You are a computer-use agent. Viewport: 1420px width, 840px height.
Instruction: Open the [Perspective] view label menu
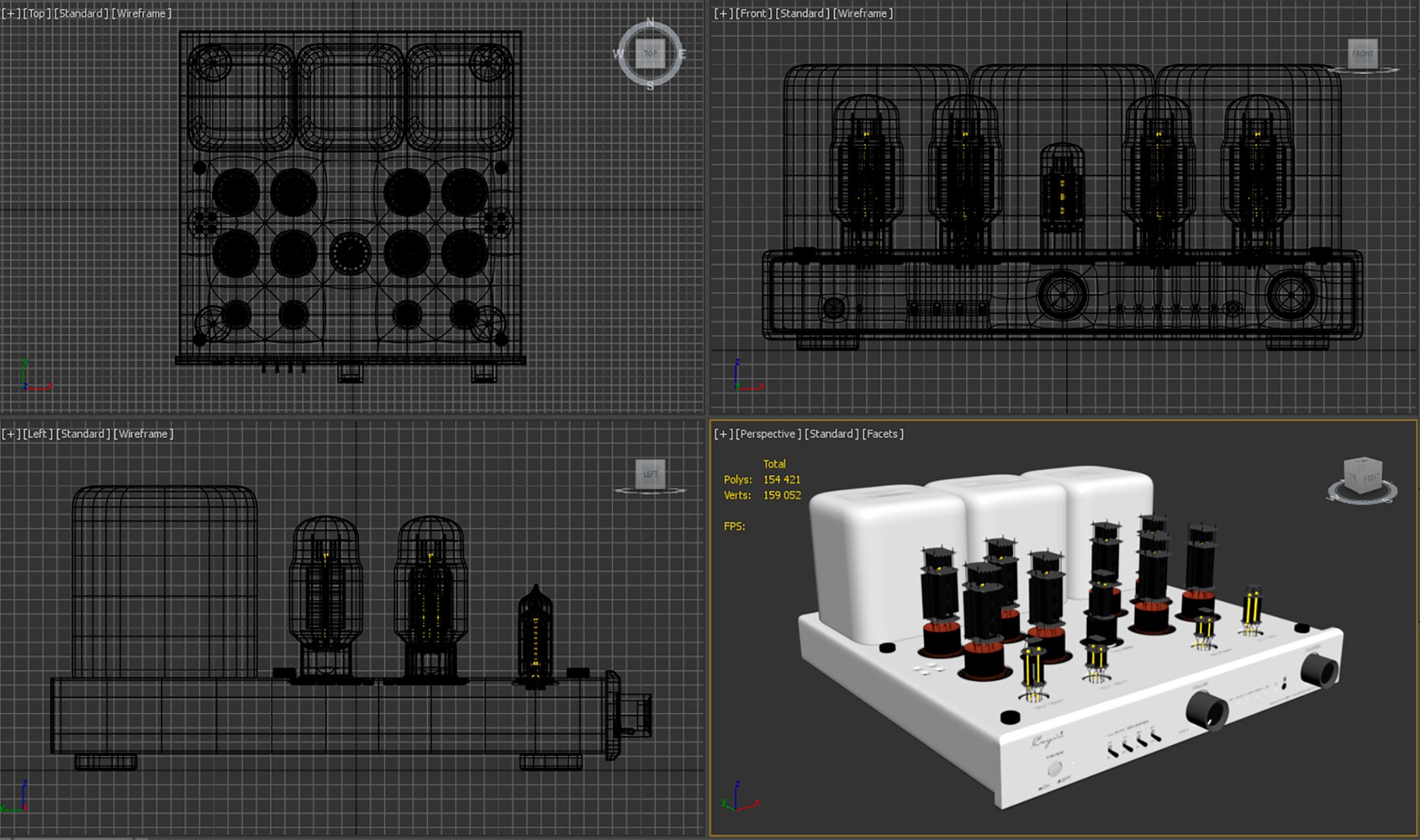coord(769,434)
